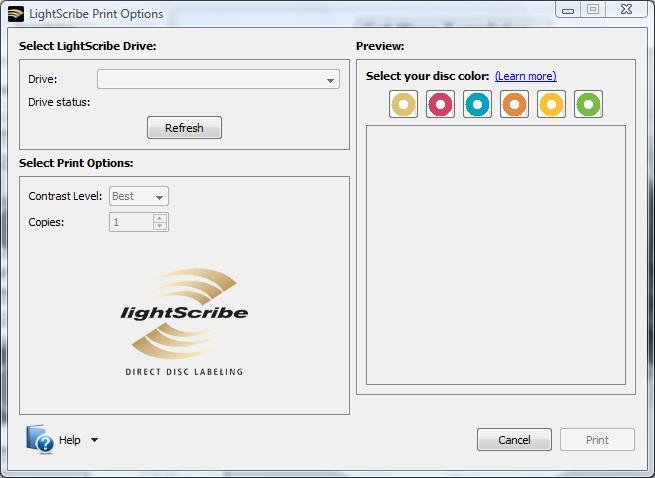Click the 'Select your disc color:' text

[x=427, y=76]
